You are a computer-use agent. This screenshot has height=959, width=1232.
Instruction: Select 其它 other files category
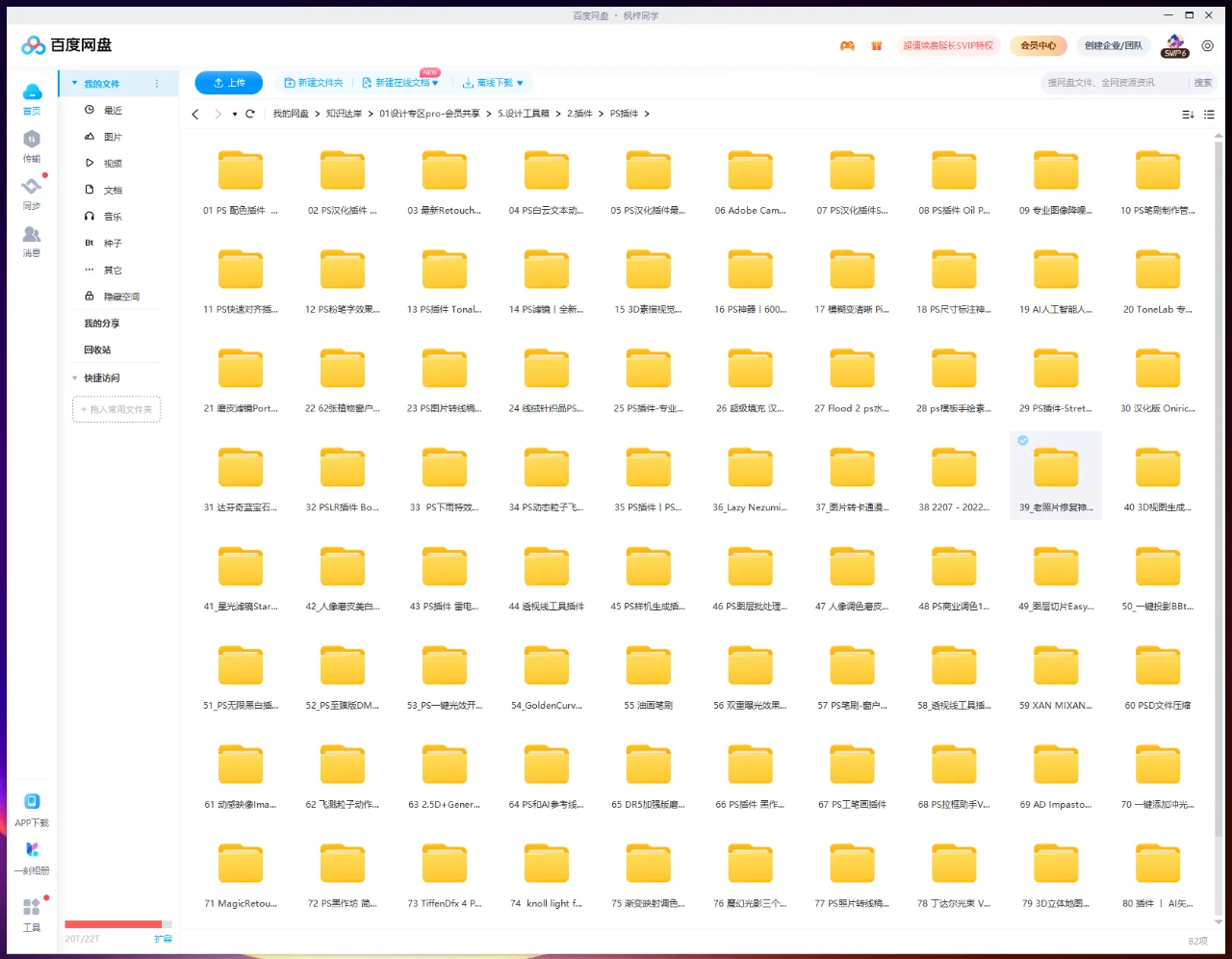coord(113,271)
